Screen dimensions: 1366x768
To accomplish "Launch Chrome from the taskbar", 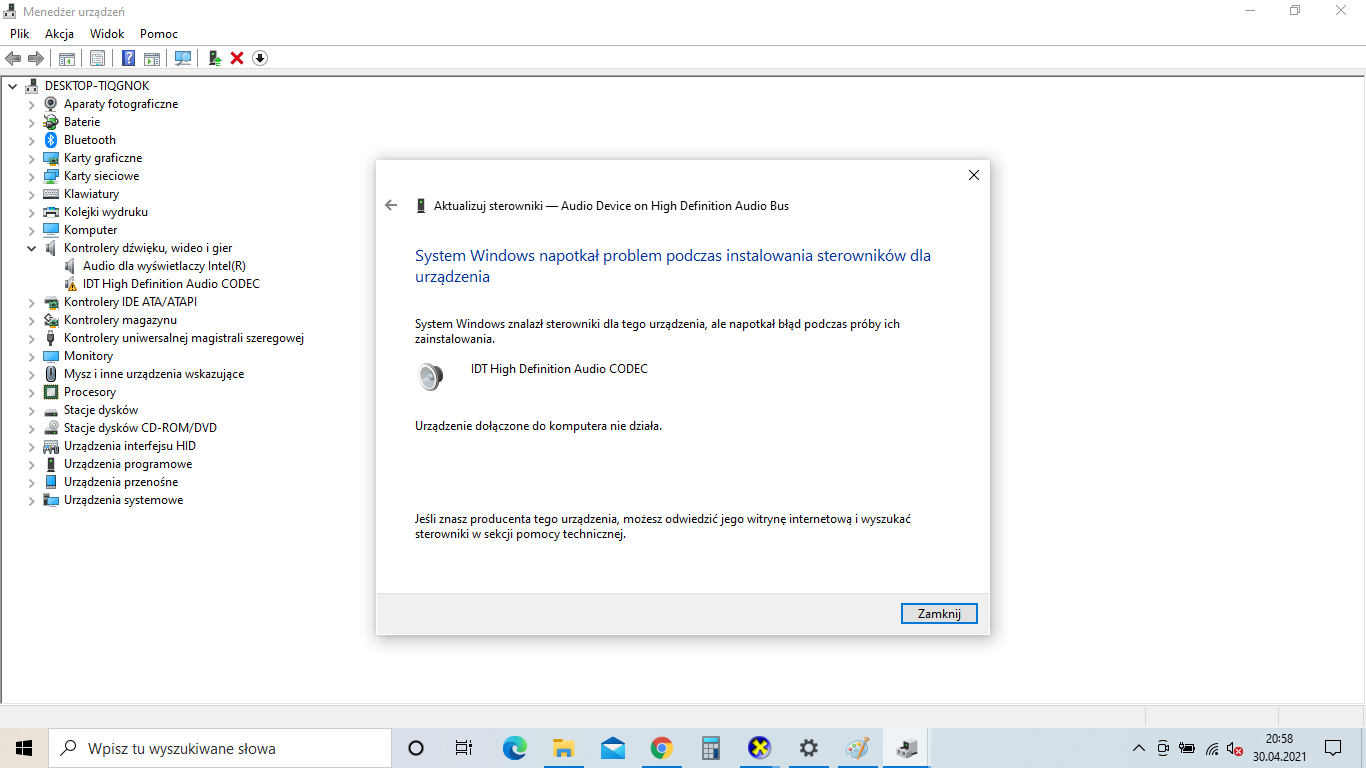I will (x=661, y=747).
